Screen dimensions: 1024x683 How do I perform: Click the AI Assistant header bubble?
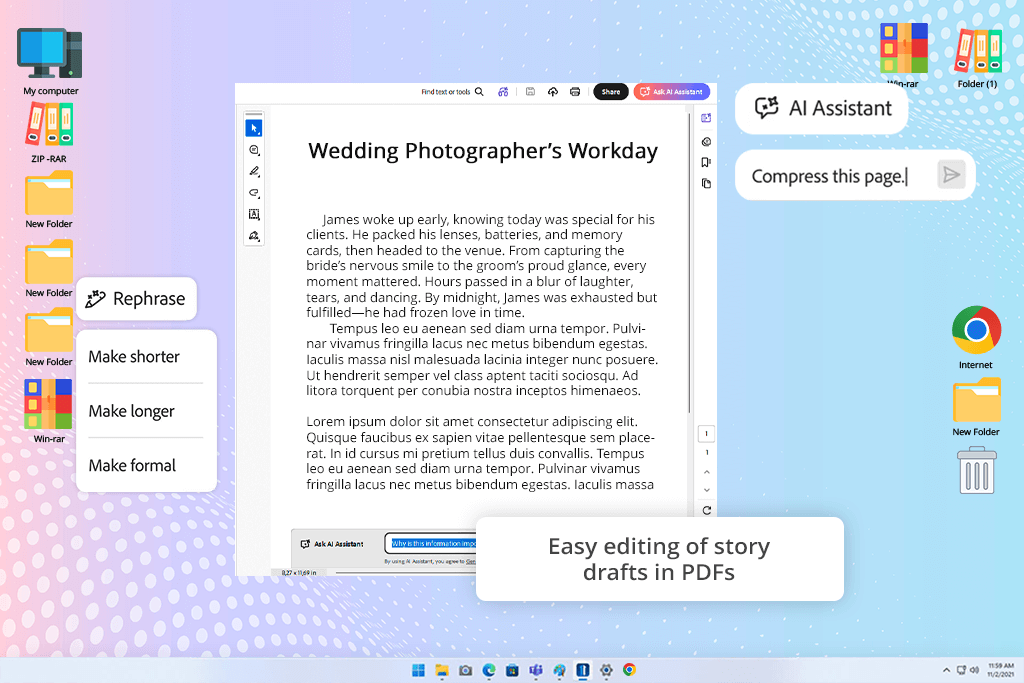tap(822, 108)
